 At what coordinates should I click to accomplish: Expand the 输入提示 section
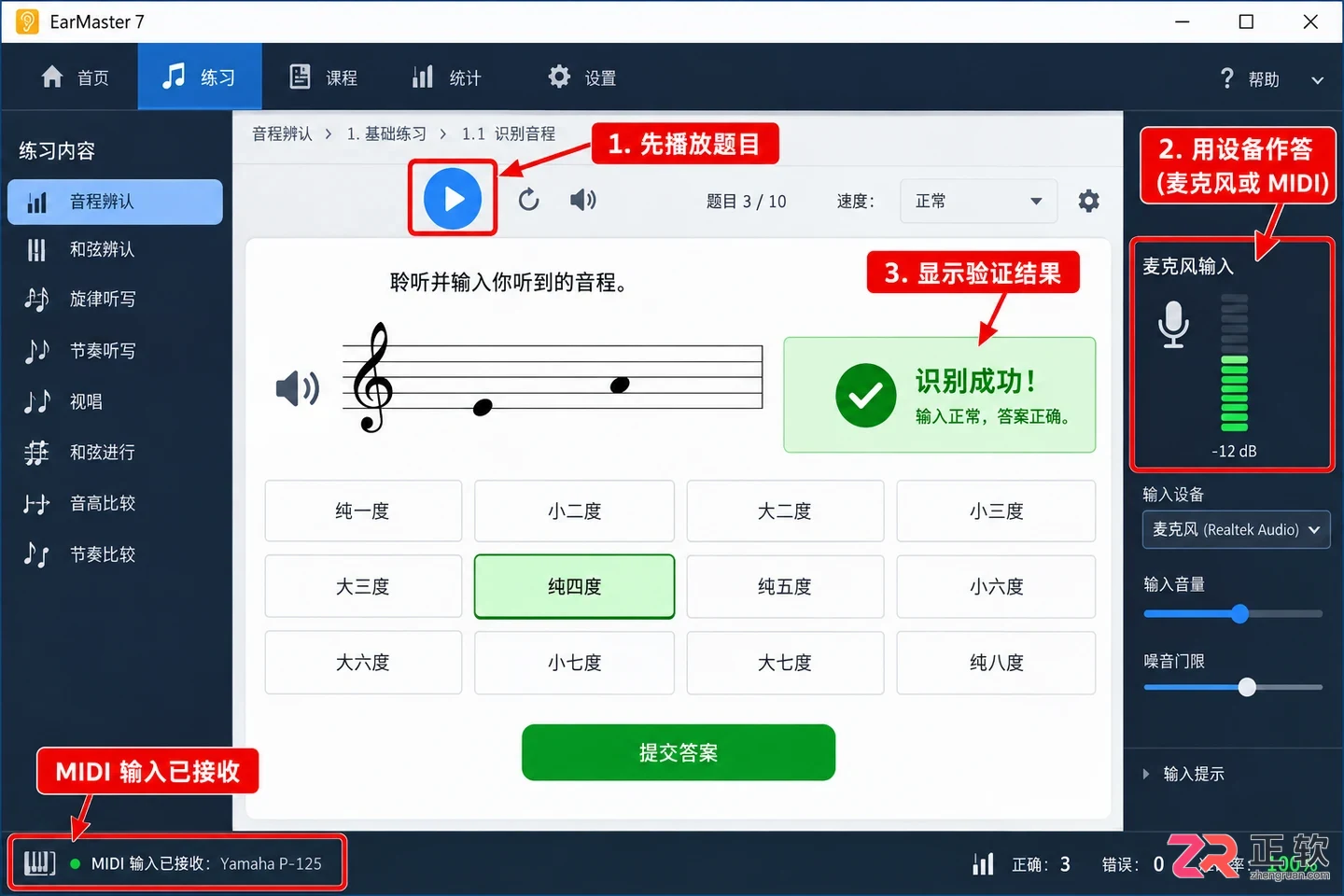coord(1183,774)
